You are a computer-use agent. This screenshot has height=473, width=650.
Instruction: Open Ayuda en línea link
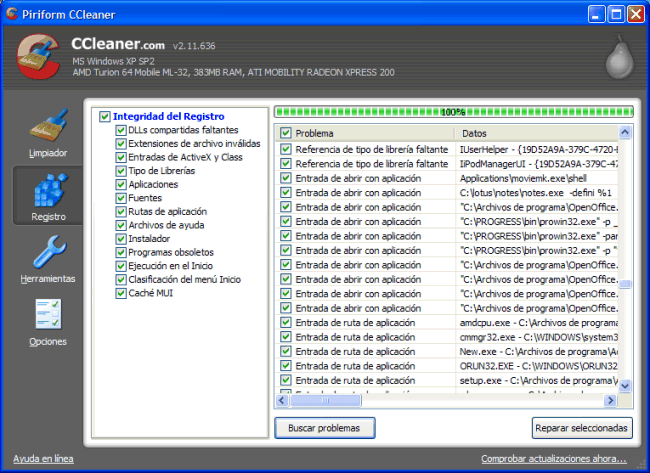coord(43,459)
